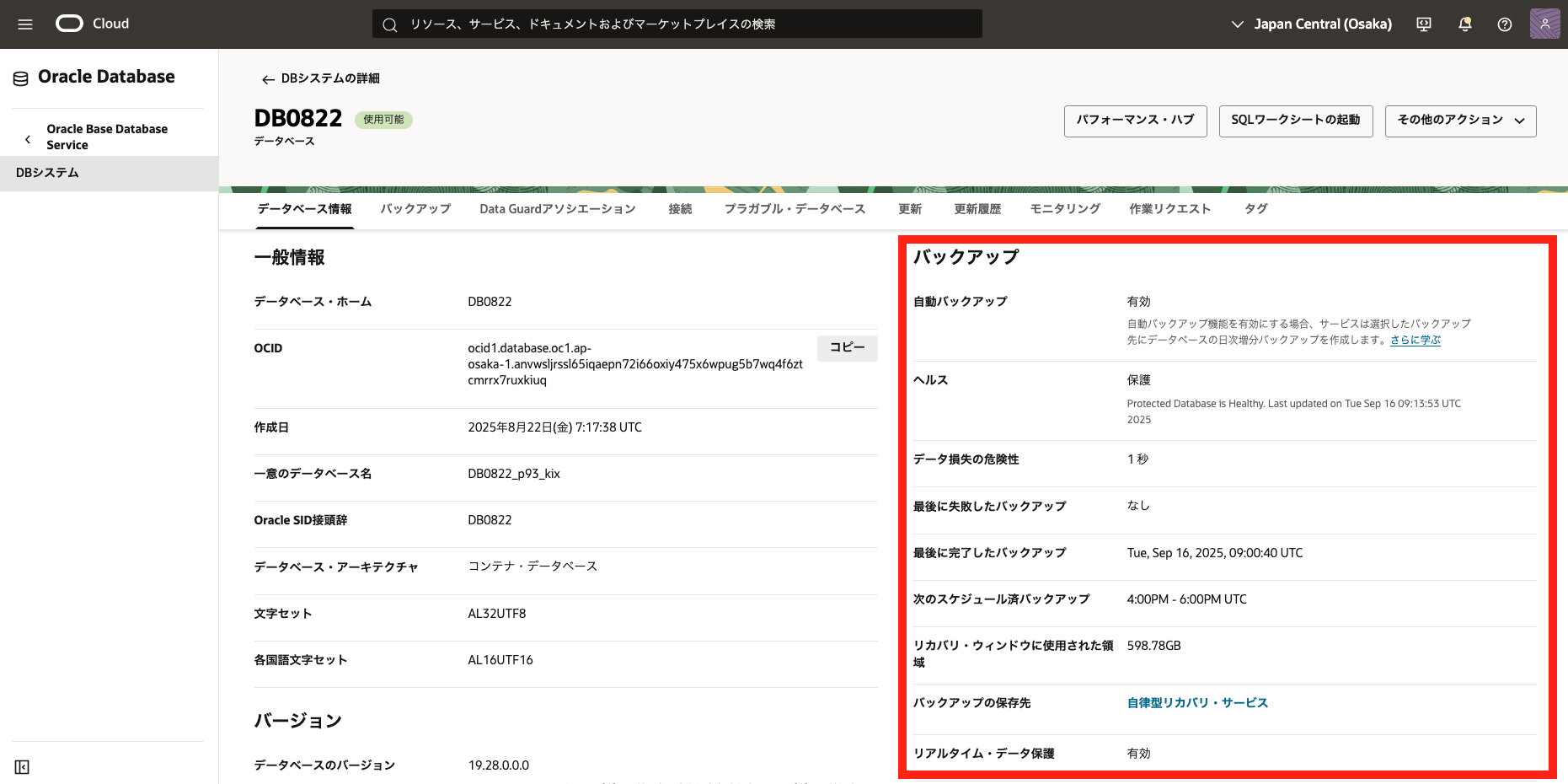The width and height of the screenshot is (1568, 784).
Task: Switch to the バックアップ tab
Action: click(x=415, y=209)
